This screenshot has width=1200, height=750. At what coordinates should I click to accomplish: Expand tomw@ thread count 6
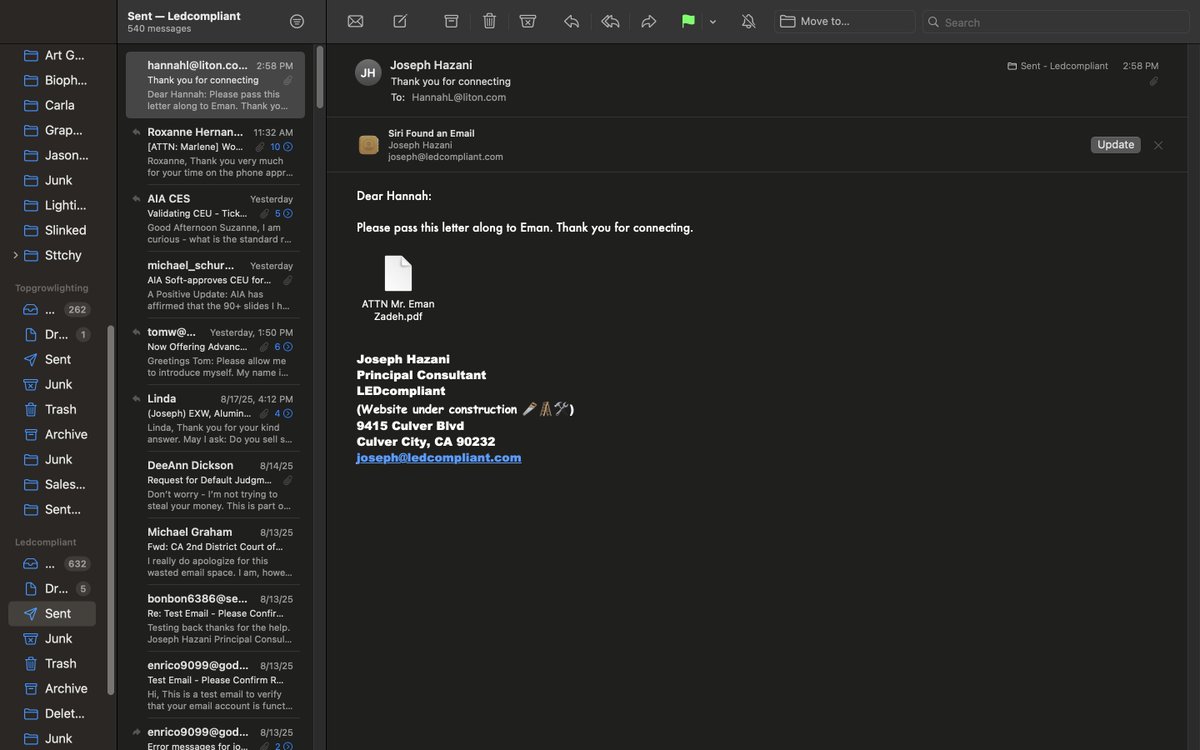(284, 346)
